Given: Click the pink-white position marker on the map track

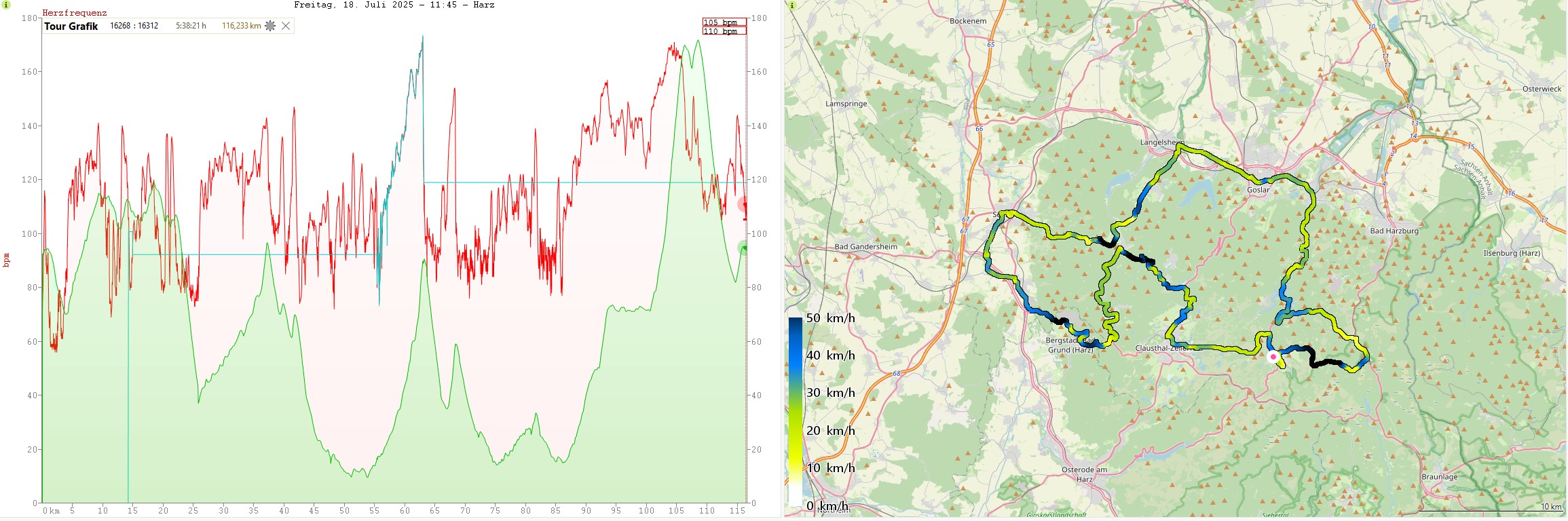Looking at the screenshot, I should pos(1273,357).
